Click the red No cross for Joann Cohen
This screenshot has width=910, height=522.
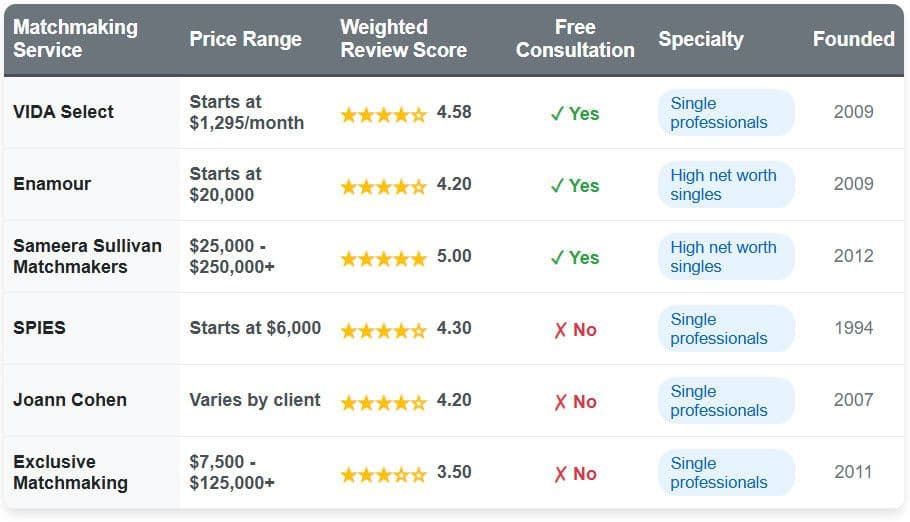pyautogui.click(x=560, y=402)
